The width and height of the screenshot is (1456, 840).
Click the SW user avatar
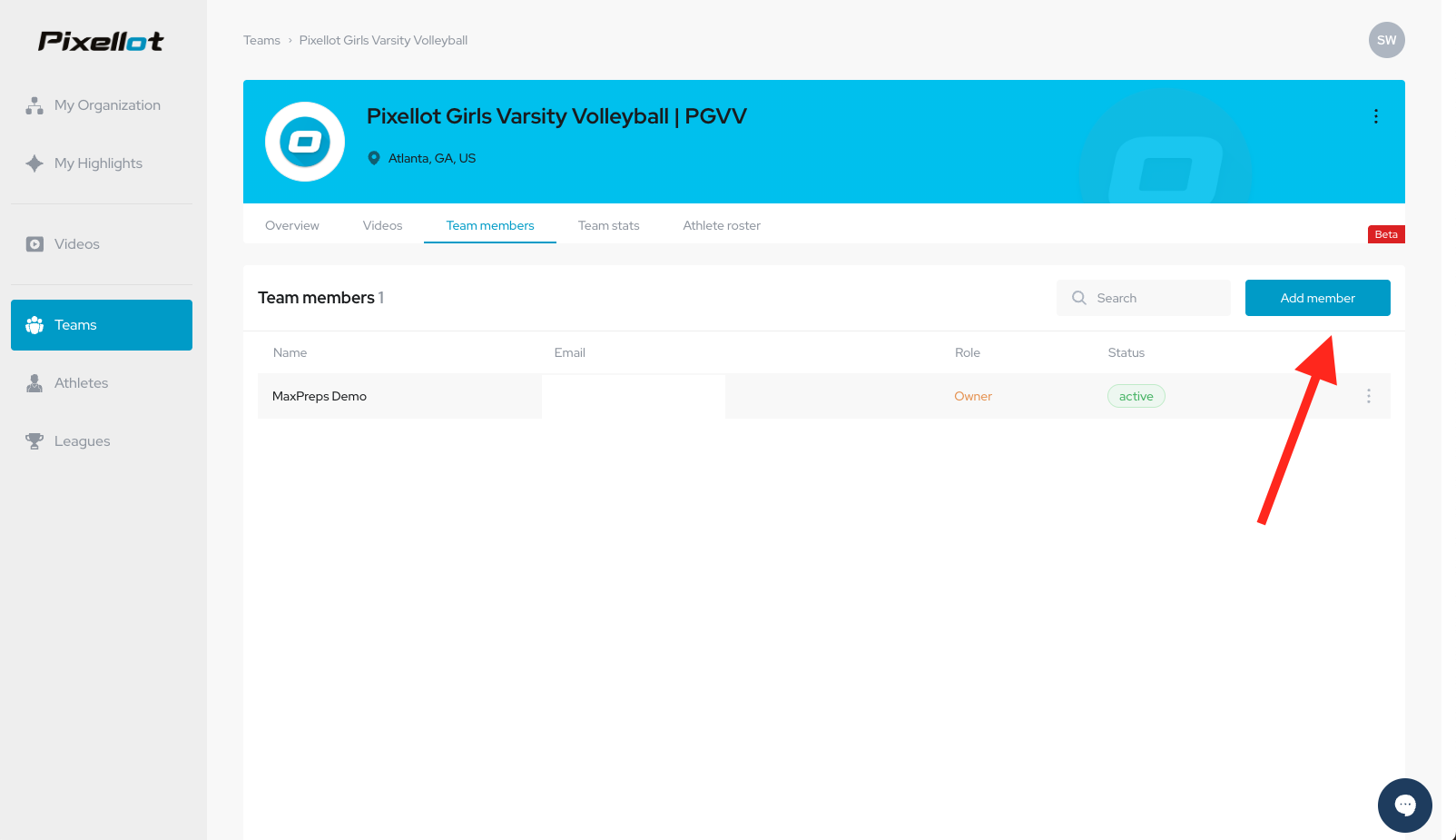point(1386,40)
